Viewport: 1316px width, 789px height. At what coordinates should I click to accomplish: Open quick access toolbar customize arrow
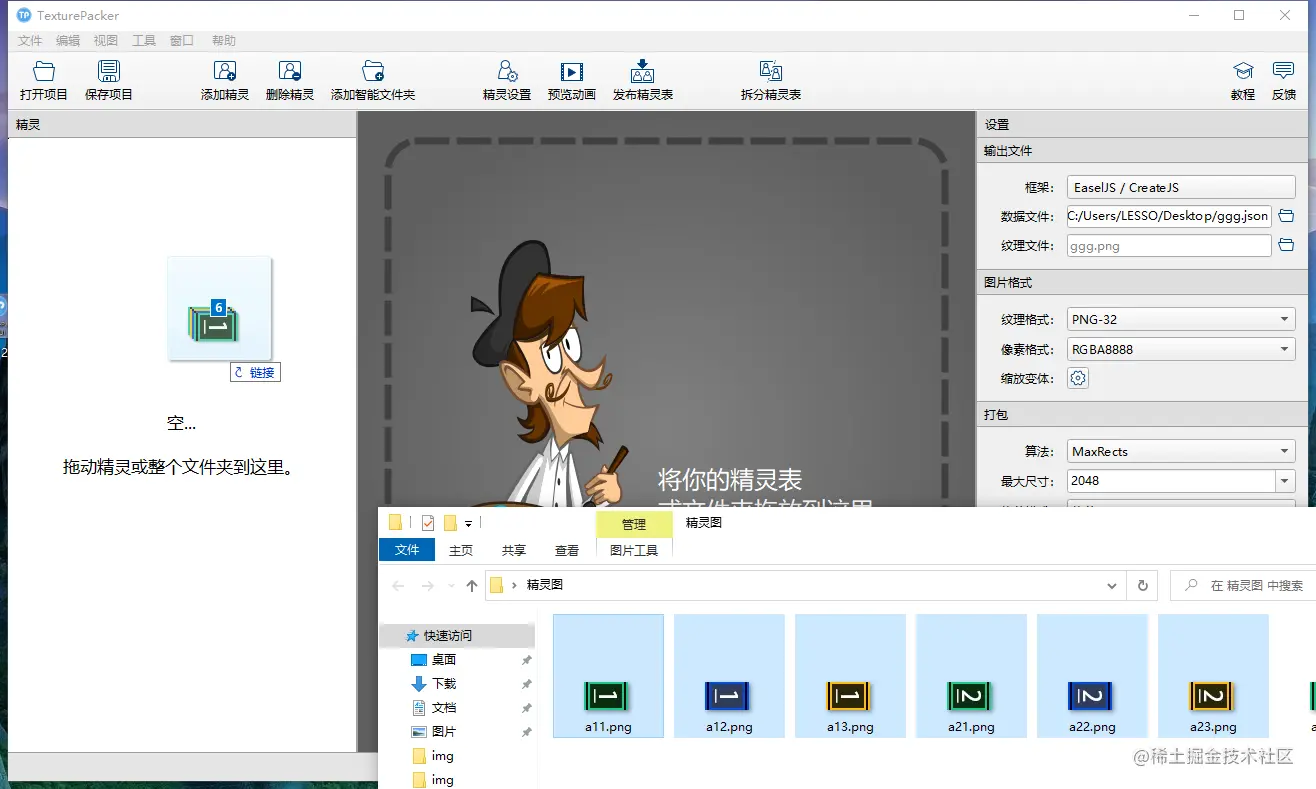[x=468, y=523]
